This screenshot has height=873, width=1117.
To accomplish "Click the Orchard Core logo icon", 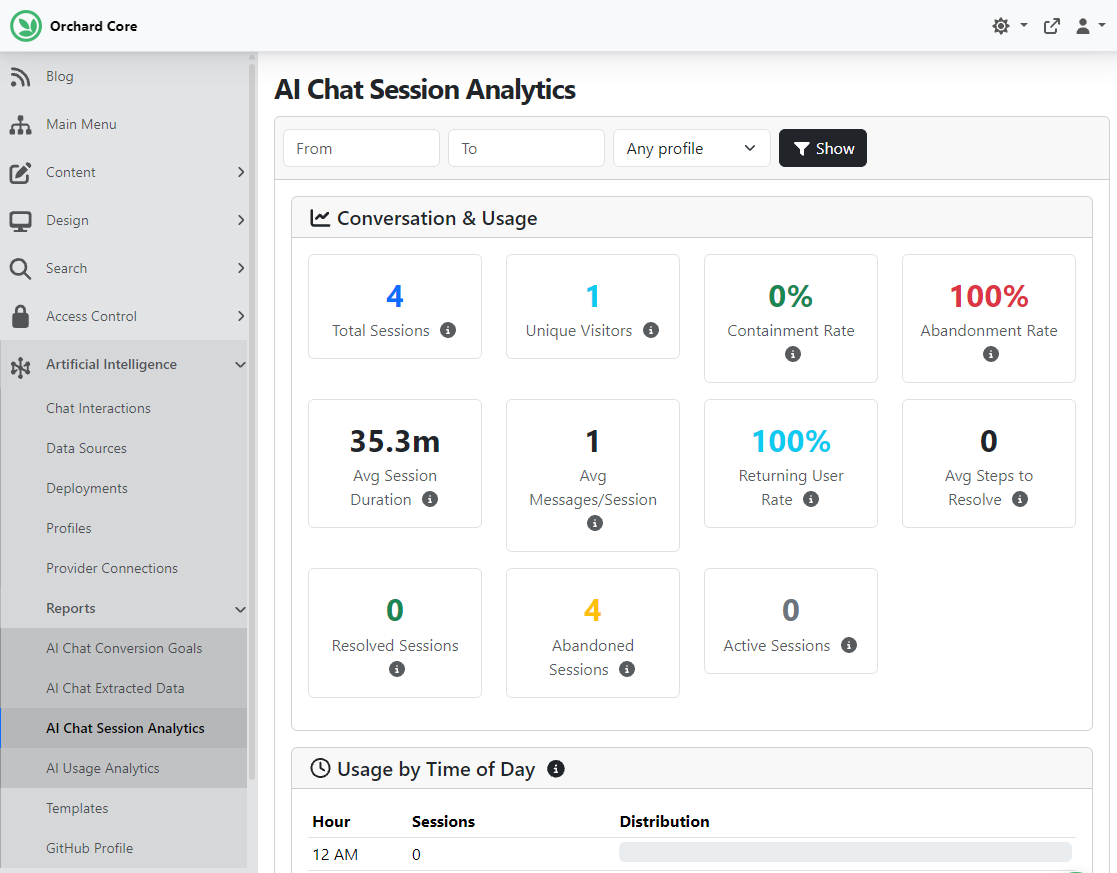I will coord(26,26).
